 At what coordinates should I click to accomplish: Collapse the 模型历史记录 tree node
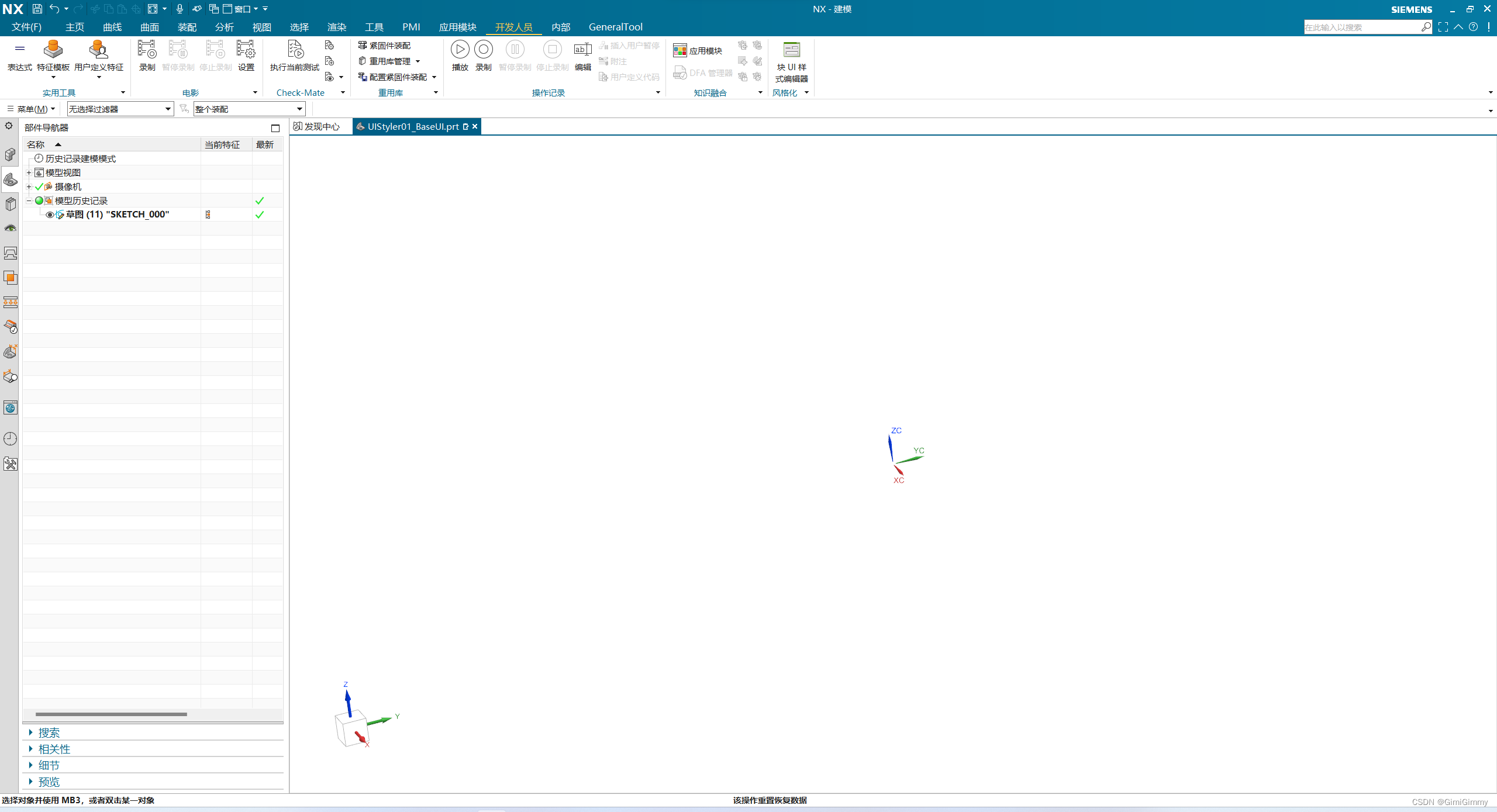[29, 201]
